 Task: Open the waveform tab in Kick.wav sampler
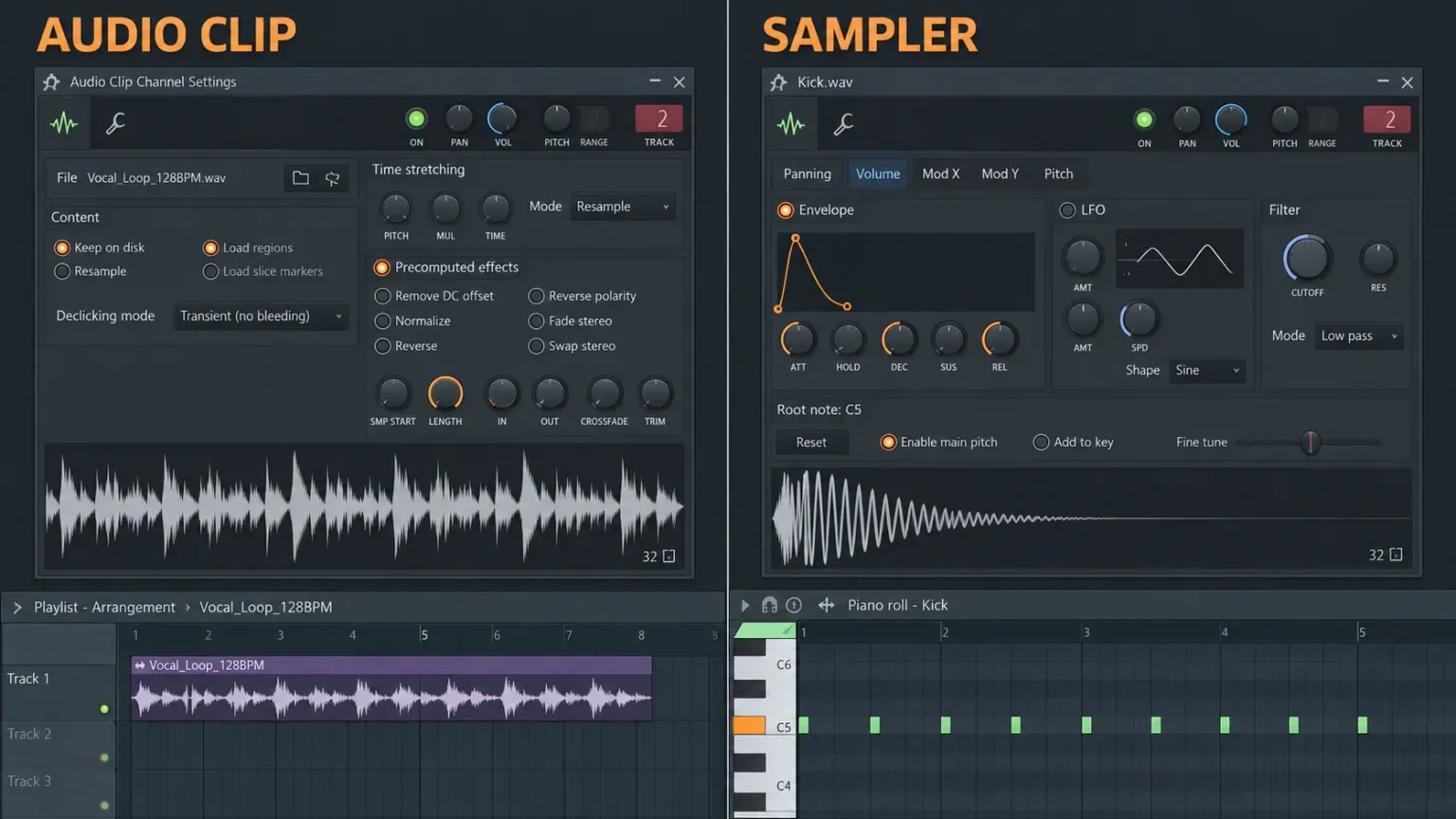click(791, 124)
